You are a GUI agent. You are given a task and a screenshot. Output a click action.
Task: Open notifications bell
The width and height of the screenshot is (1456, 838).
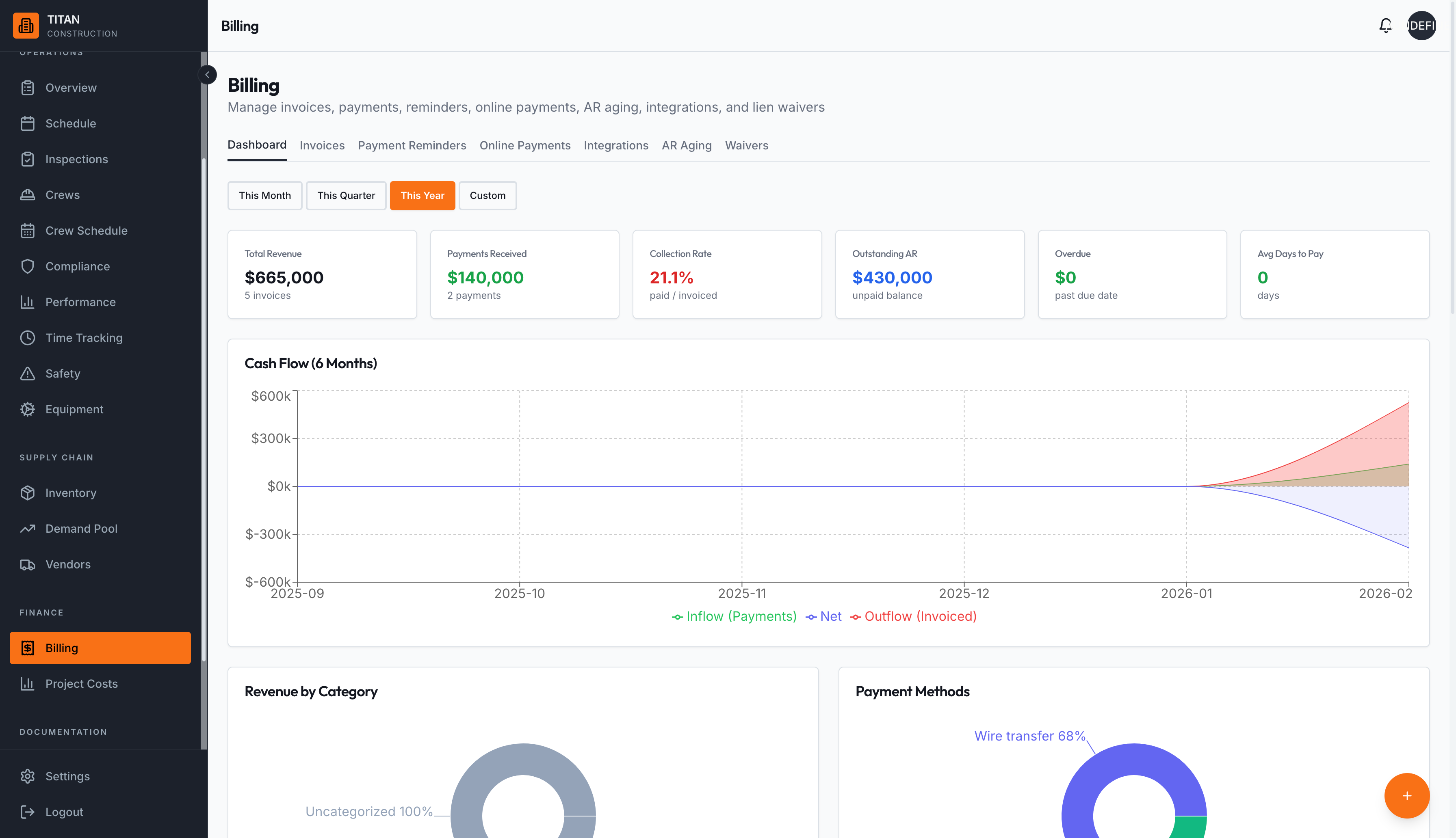coord(1385,26)
